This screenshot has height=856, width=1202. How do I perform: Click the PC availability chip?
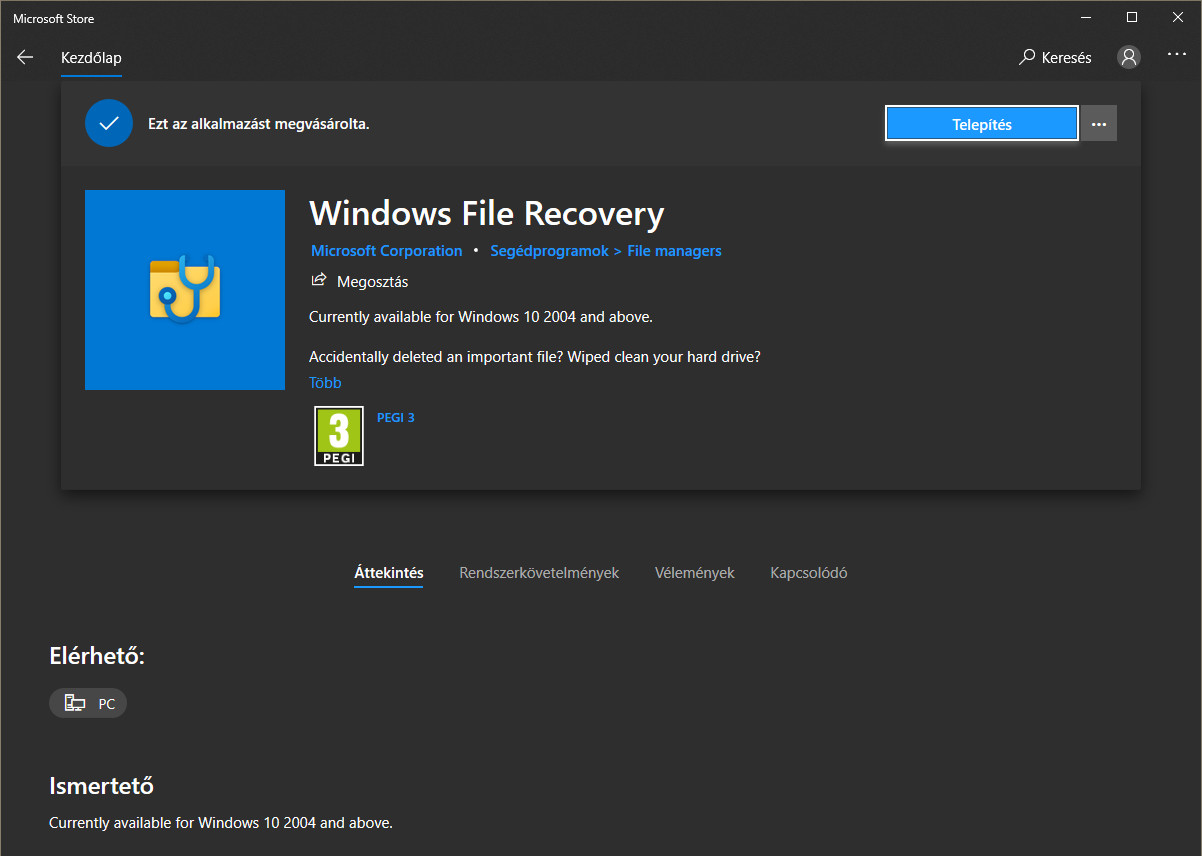point(88,703)
